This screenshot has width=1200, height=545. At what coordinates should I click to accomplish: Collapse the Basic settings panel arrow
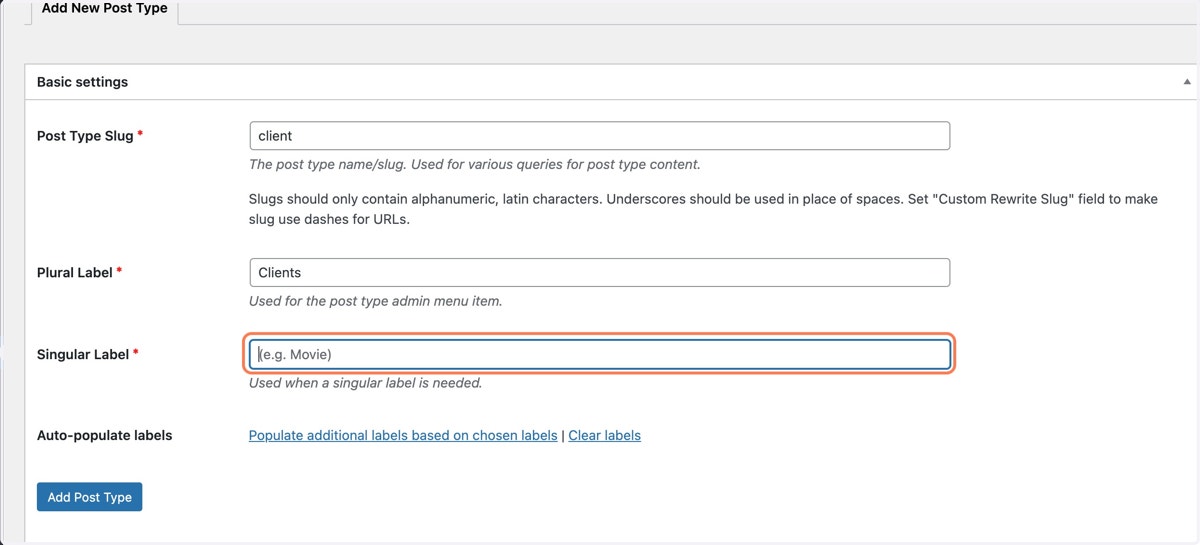(x=1187, y=82)
